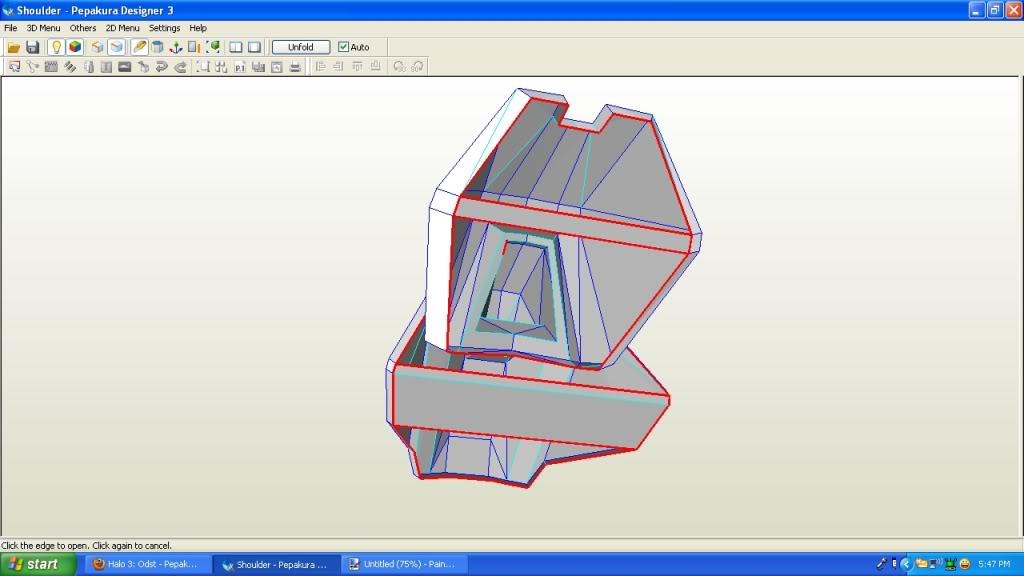Screen dimensions: 1024x576
Task: Open the 2D Menu
Action: coord(122,28)
